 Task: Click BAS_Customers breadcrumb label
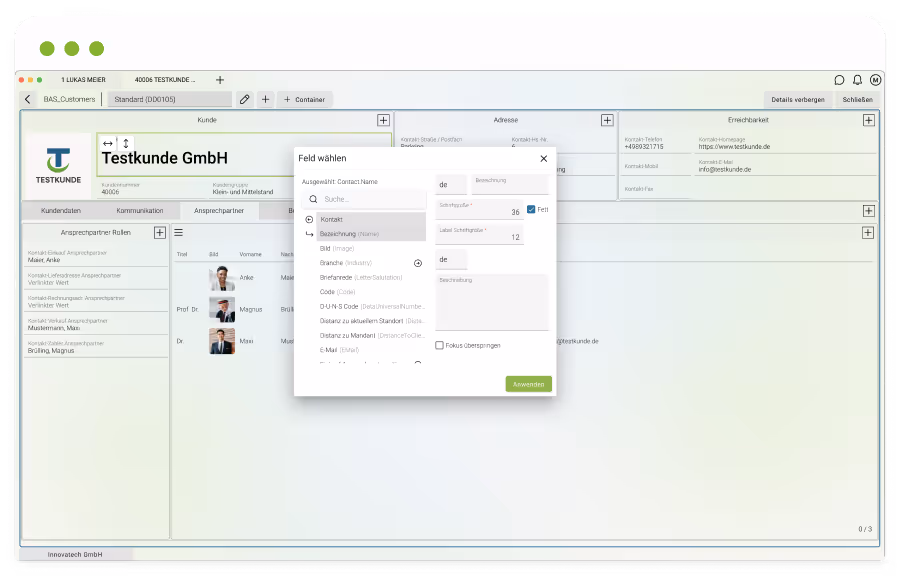pyautogui.click(x=69, y=99)
